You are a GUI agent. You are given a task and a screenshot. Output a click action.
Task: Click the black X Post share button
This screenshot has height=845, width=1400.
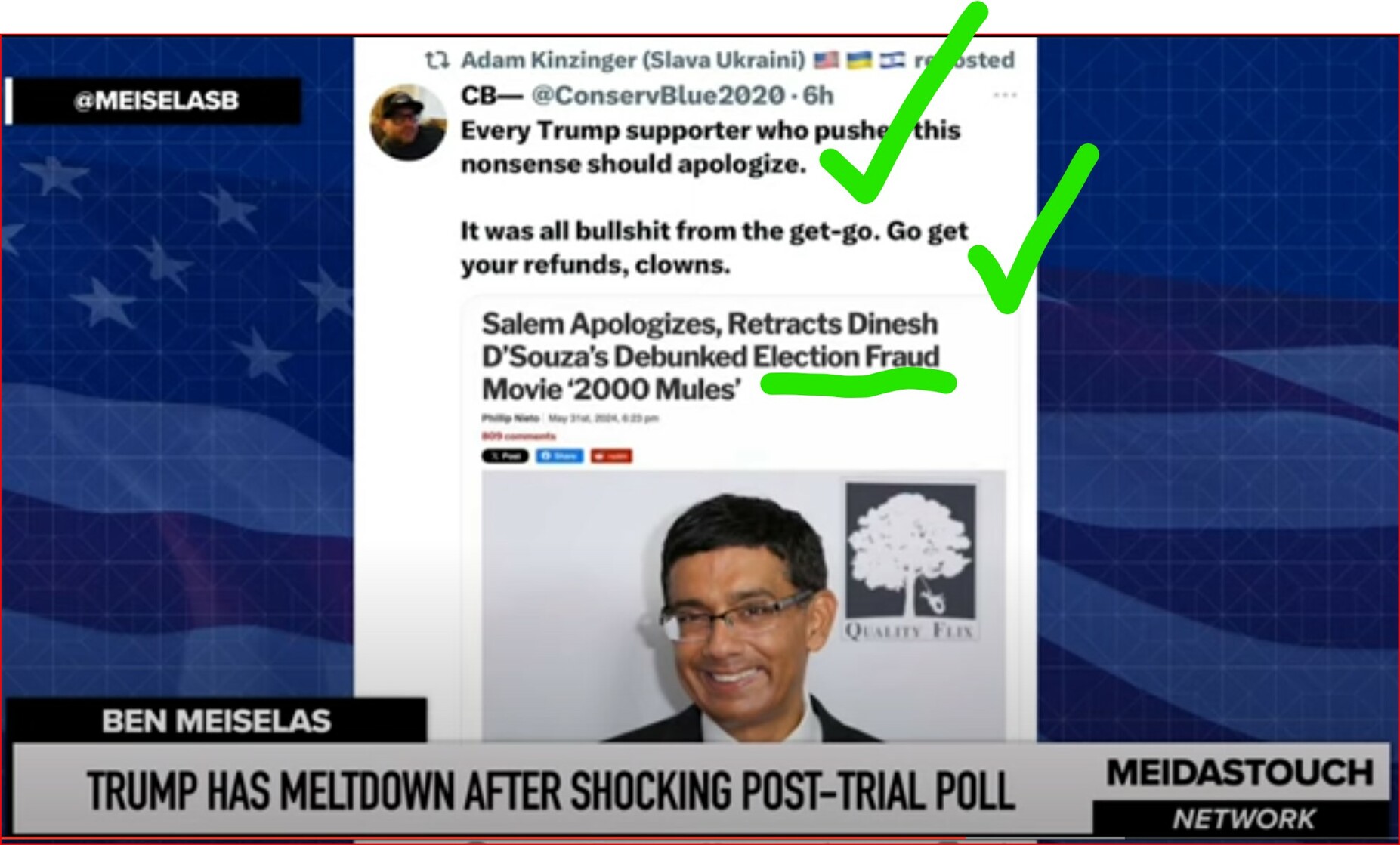coord(505,455)
